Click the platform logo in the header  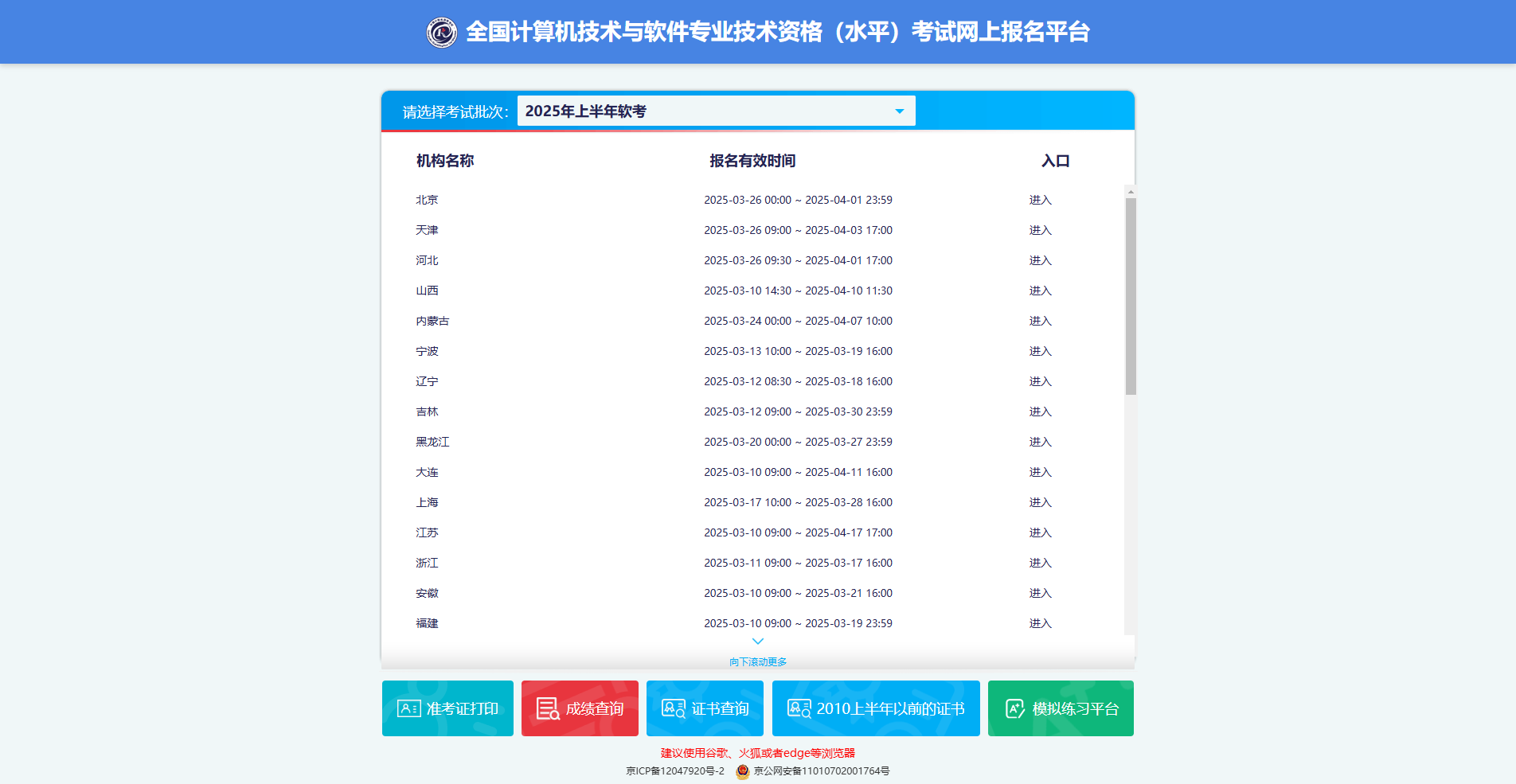(x=443, y=32)
